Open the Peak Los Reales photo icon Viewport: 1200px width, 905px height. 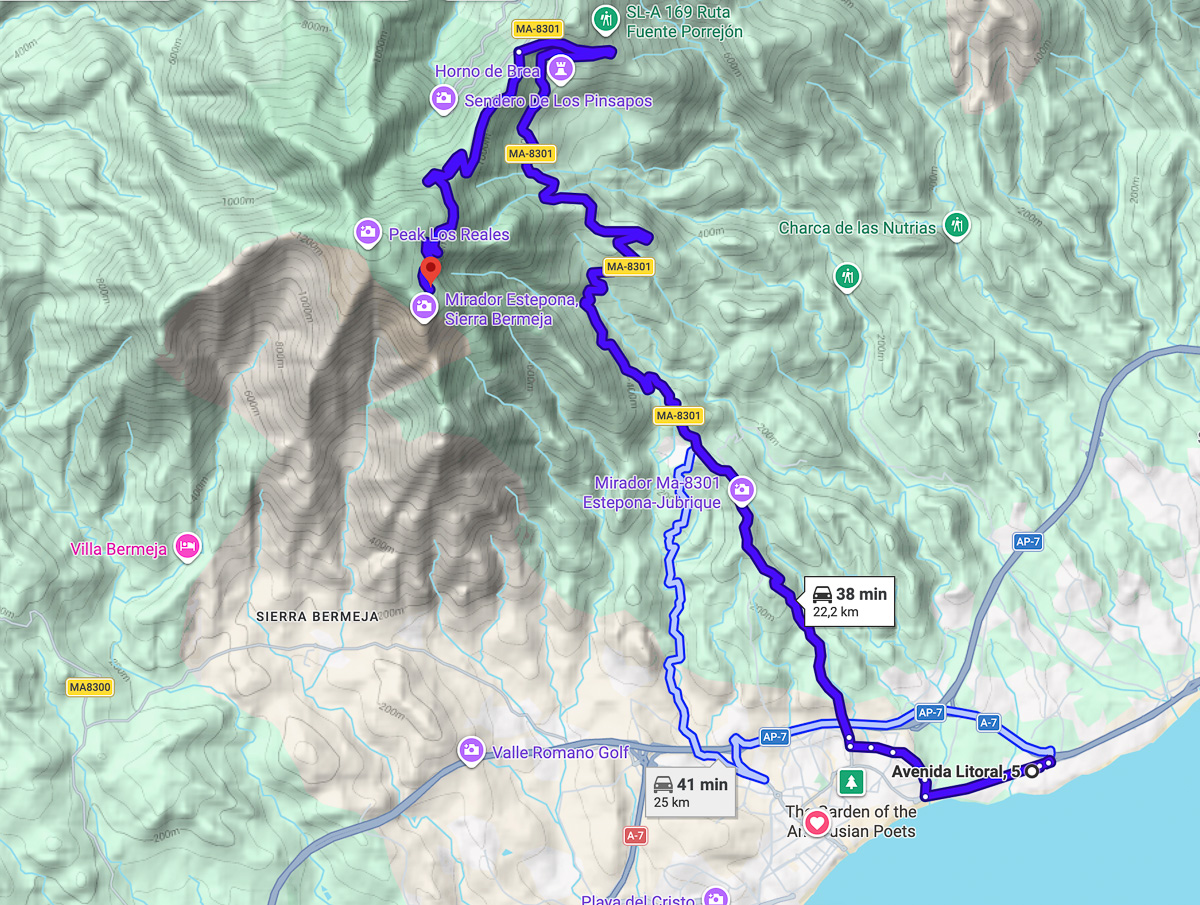pos(367,233)
